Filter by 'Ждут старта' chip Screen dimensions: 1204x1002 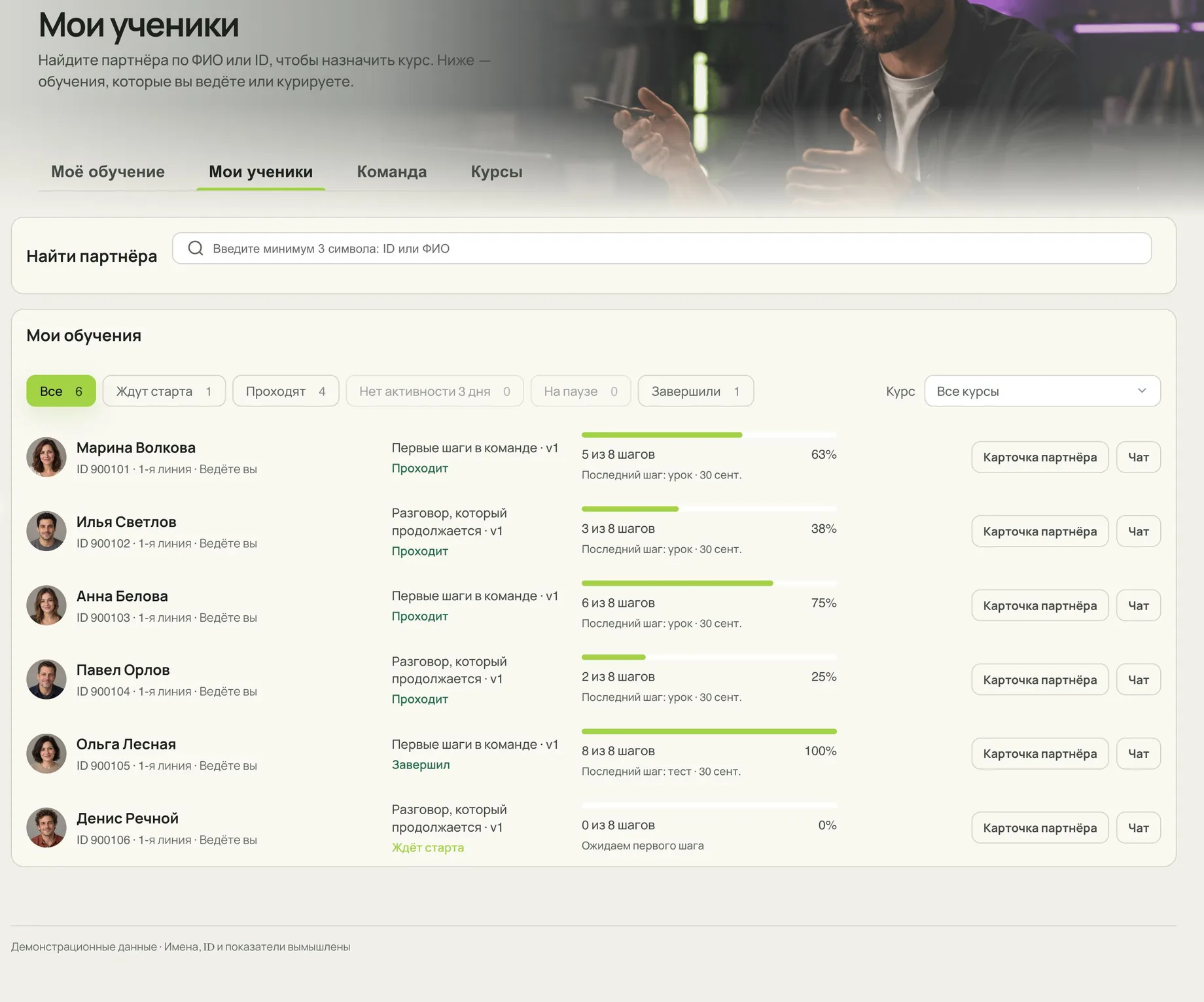click(x=164, y=391)
